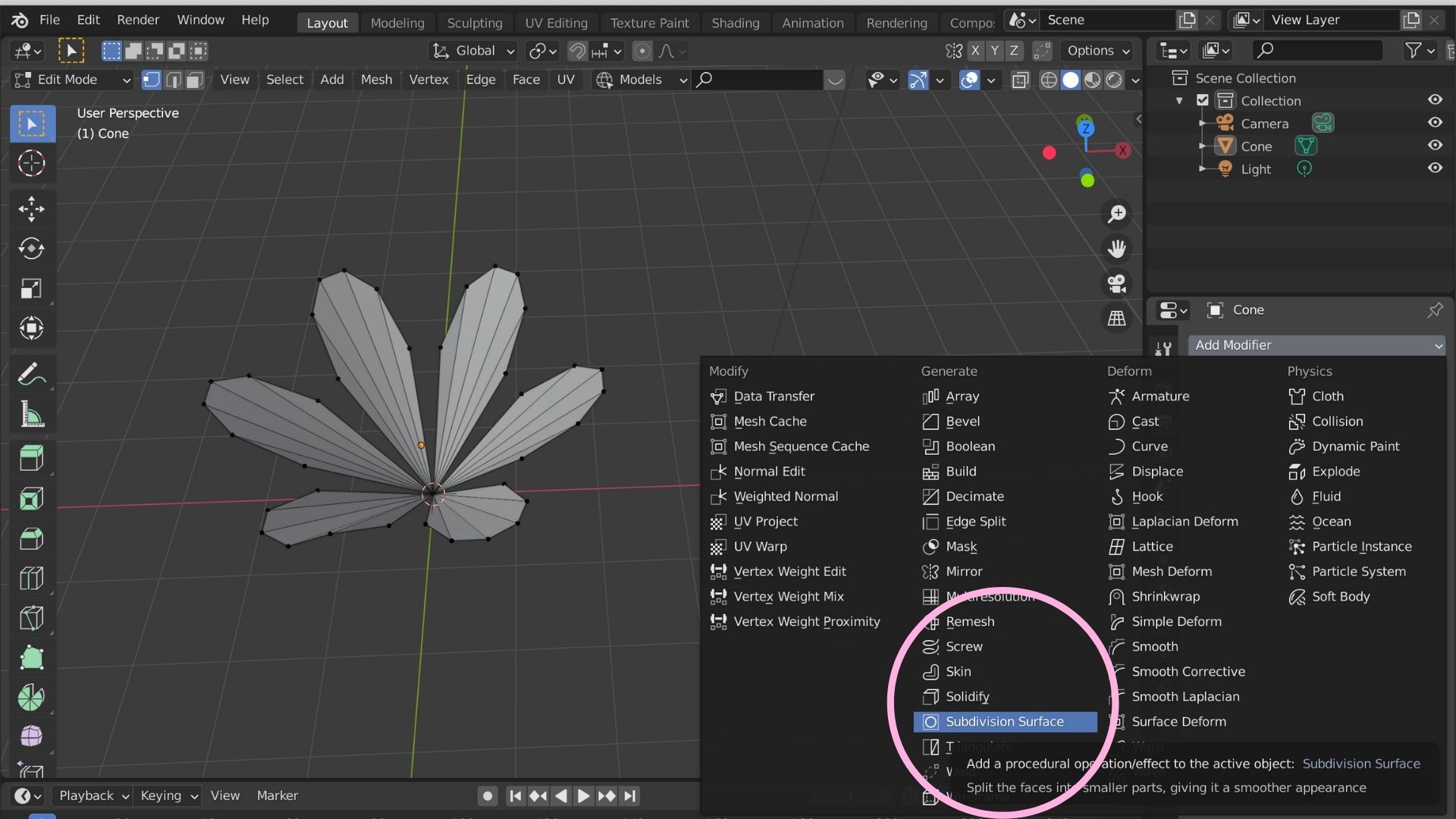The height and width of the screenshot is (819, 1456).
Task: Click the zoom icon in the viewport sidebar
Action: click(x=1116, y=213)
